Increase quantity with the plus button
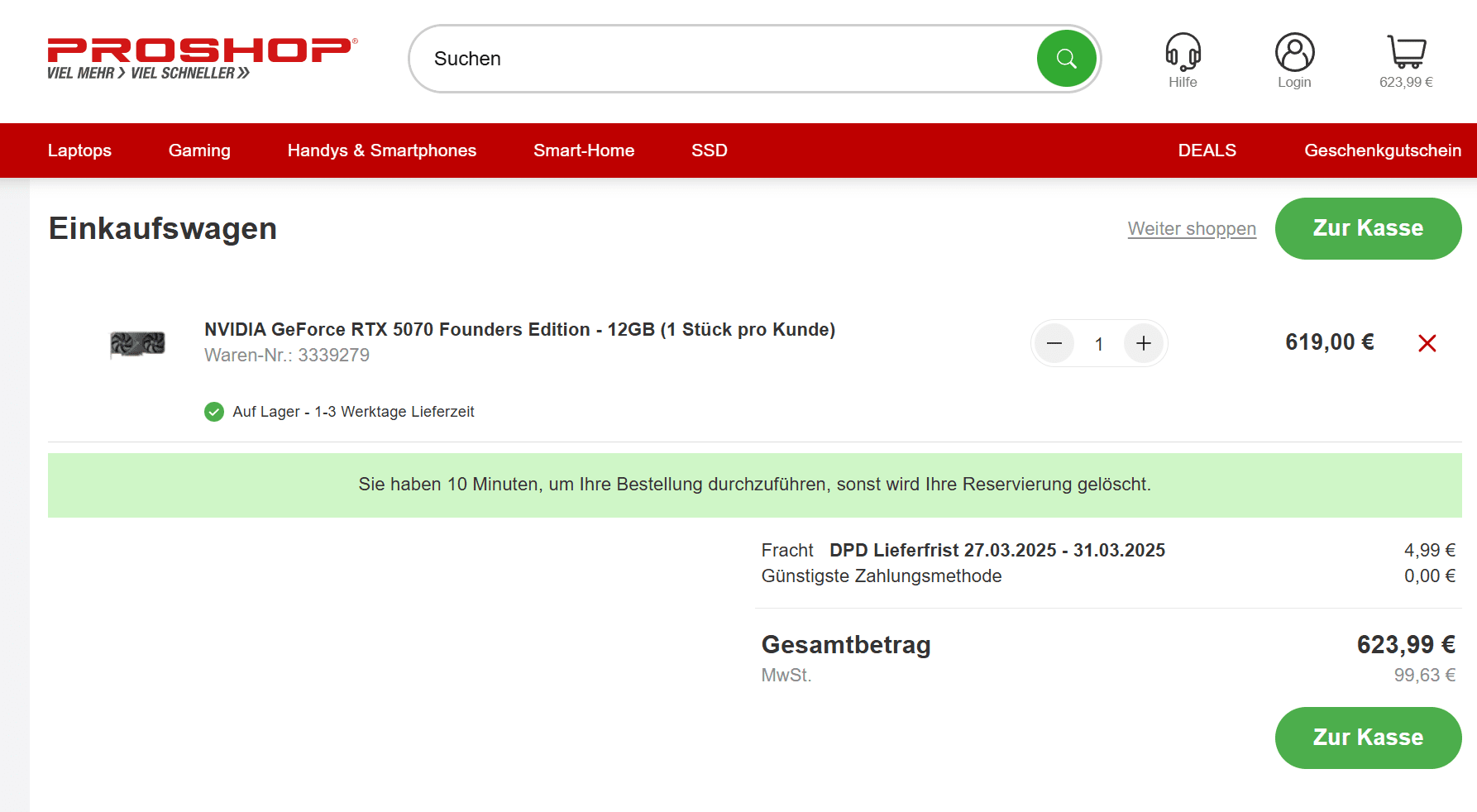 pyautogui.click(x=1144, y=343)
